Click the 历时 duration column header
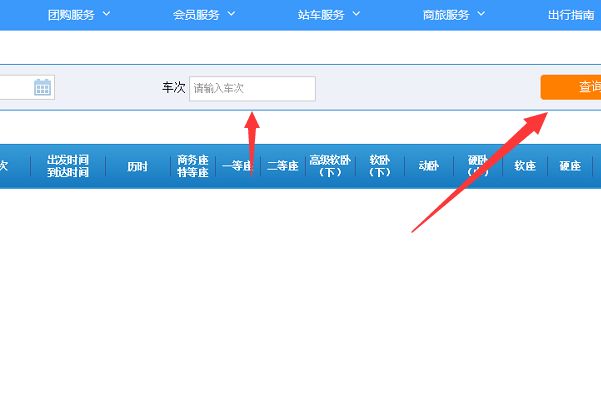This screenshot has width=601, height=401. [137, 166]
